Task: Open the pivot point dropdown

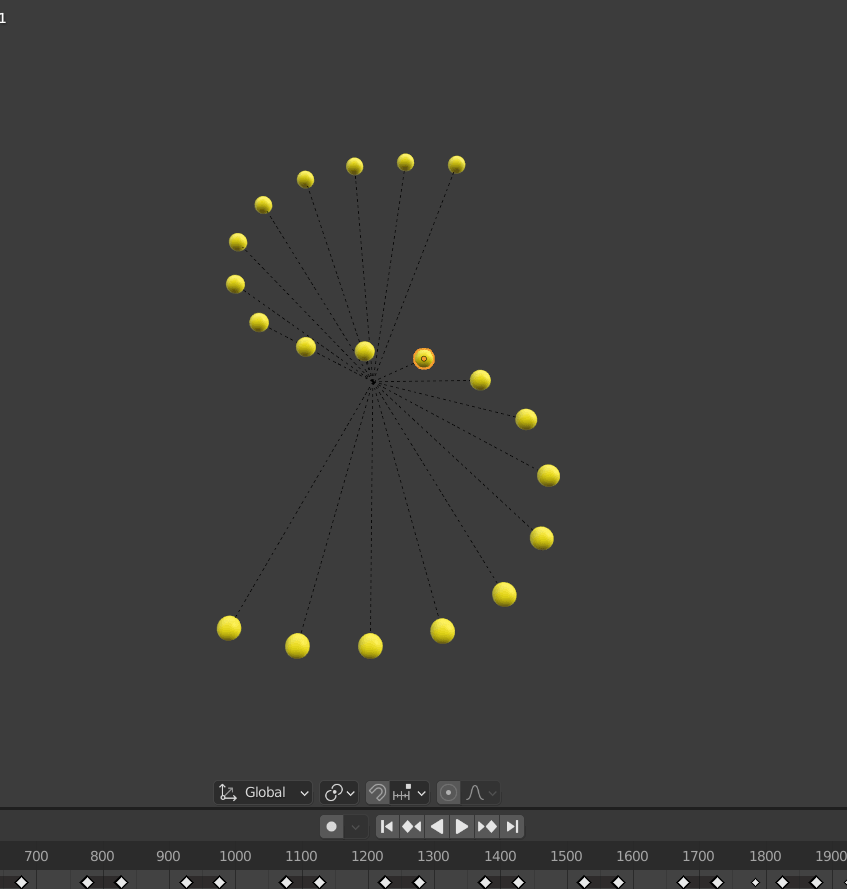Action: coord(339,792)
